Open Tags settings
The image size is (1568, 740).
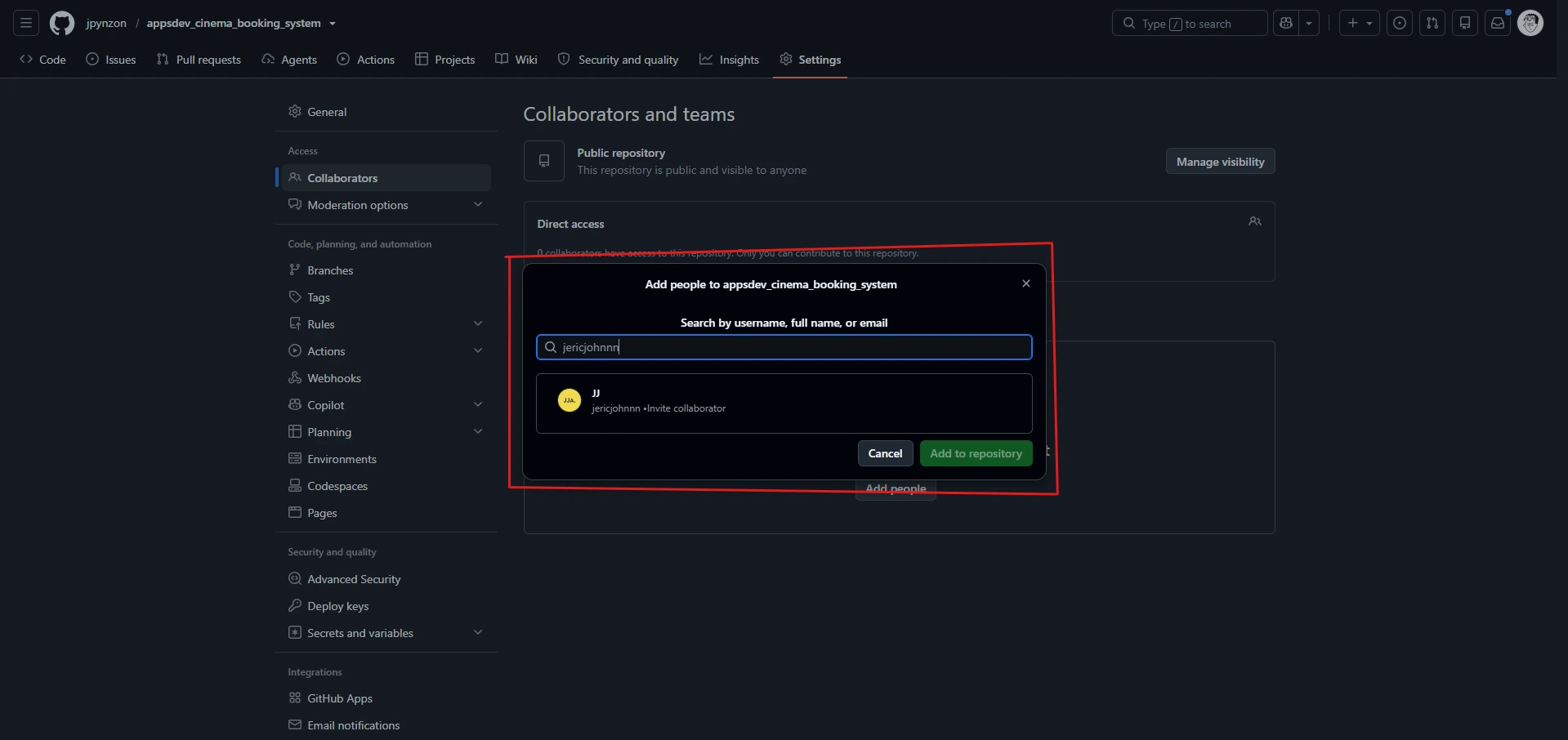pyautogui.click(x=386, y=297)
